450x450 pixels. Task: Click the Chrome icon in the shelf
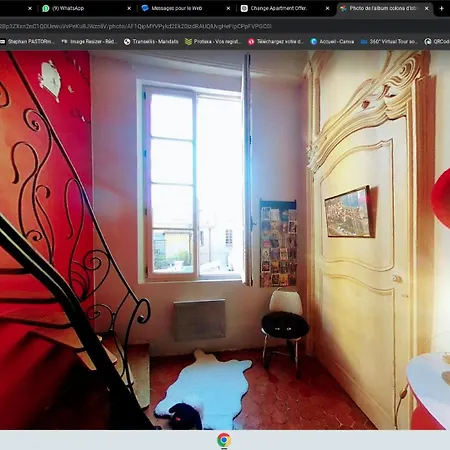(224, 440)
